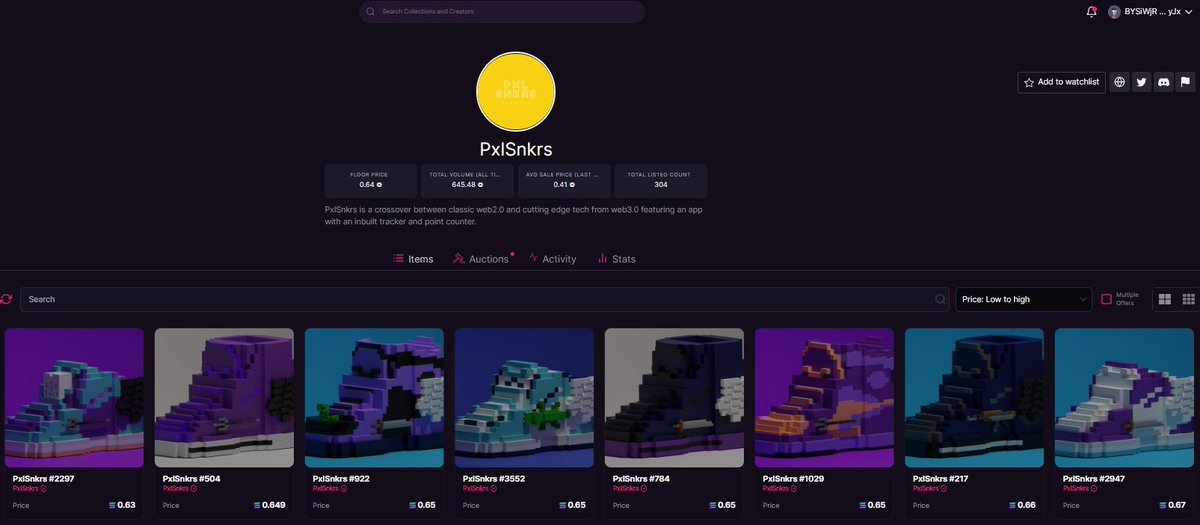Open the PxlSnkrs #504 sneaker image
The image size is (1200, 525).
[x=224, y=397]
